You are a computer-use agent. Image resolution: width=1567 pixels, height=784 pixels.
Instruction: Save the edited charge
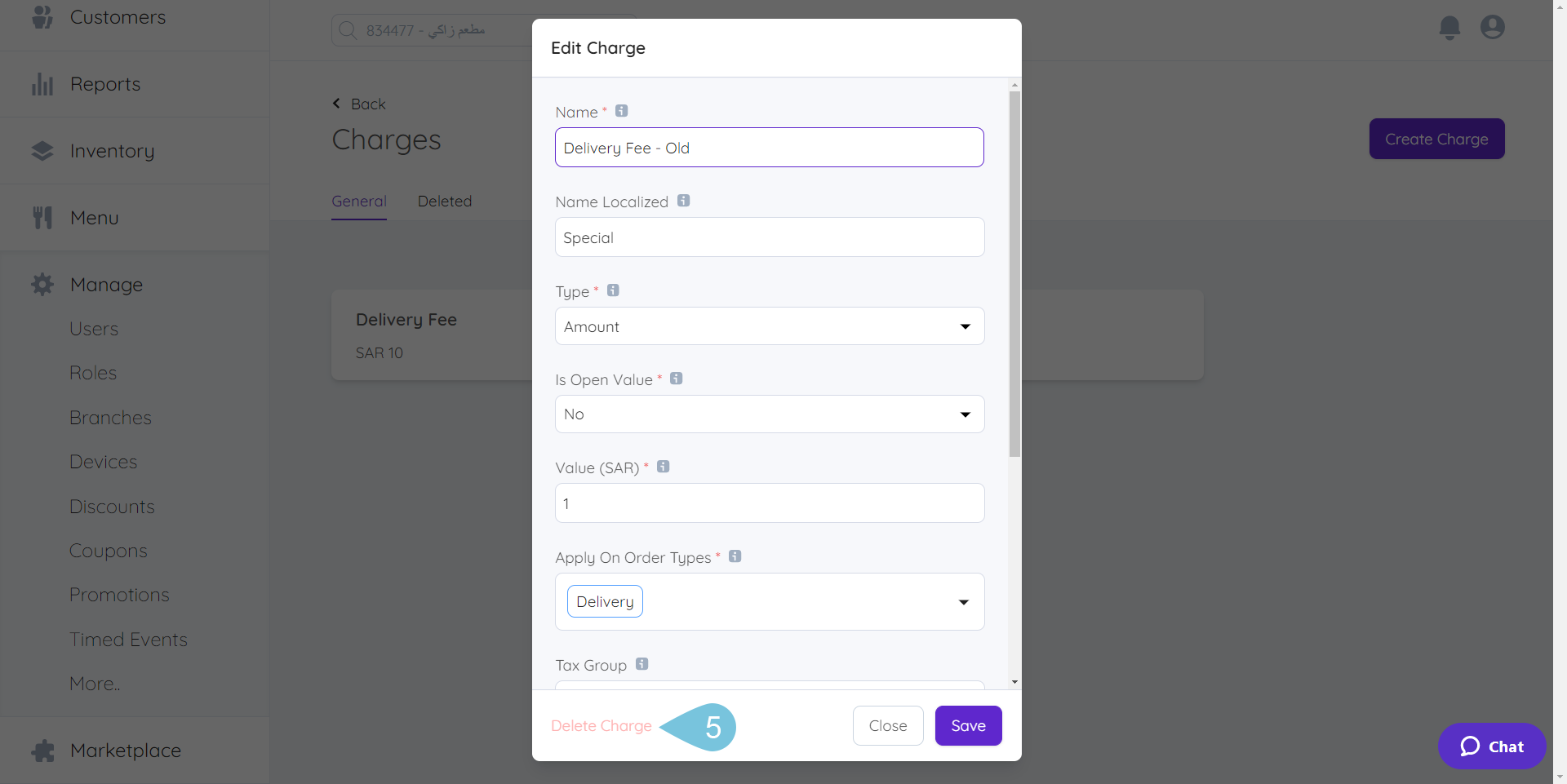pyautogui.click(x=968, y=726)
